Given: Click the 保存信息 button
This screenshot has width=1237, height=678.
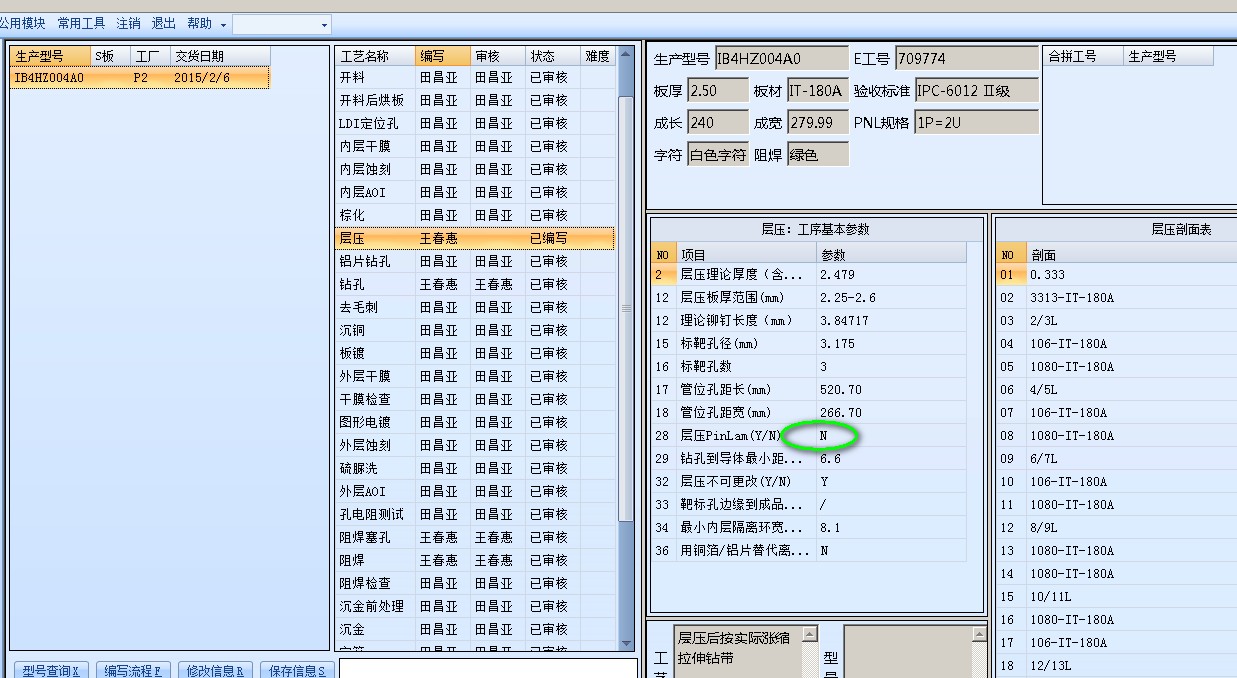Looking at the screenshot, I should 297,671.
